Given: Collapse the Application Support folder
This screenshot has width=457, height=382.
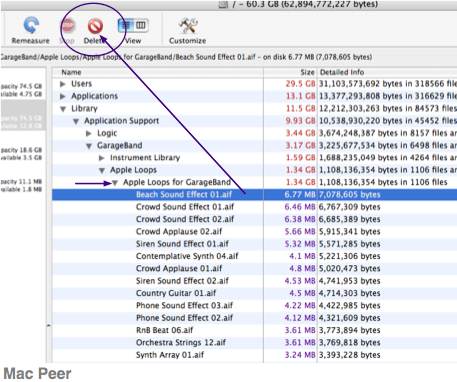Looking at the screenshot, I should (76, 121).
